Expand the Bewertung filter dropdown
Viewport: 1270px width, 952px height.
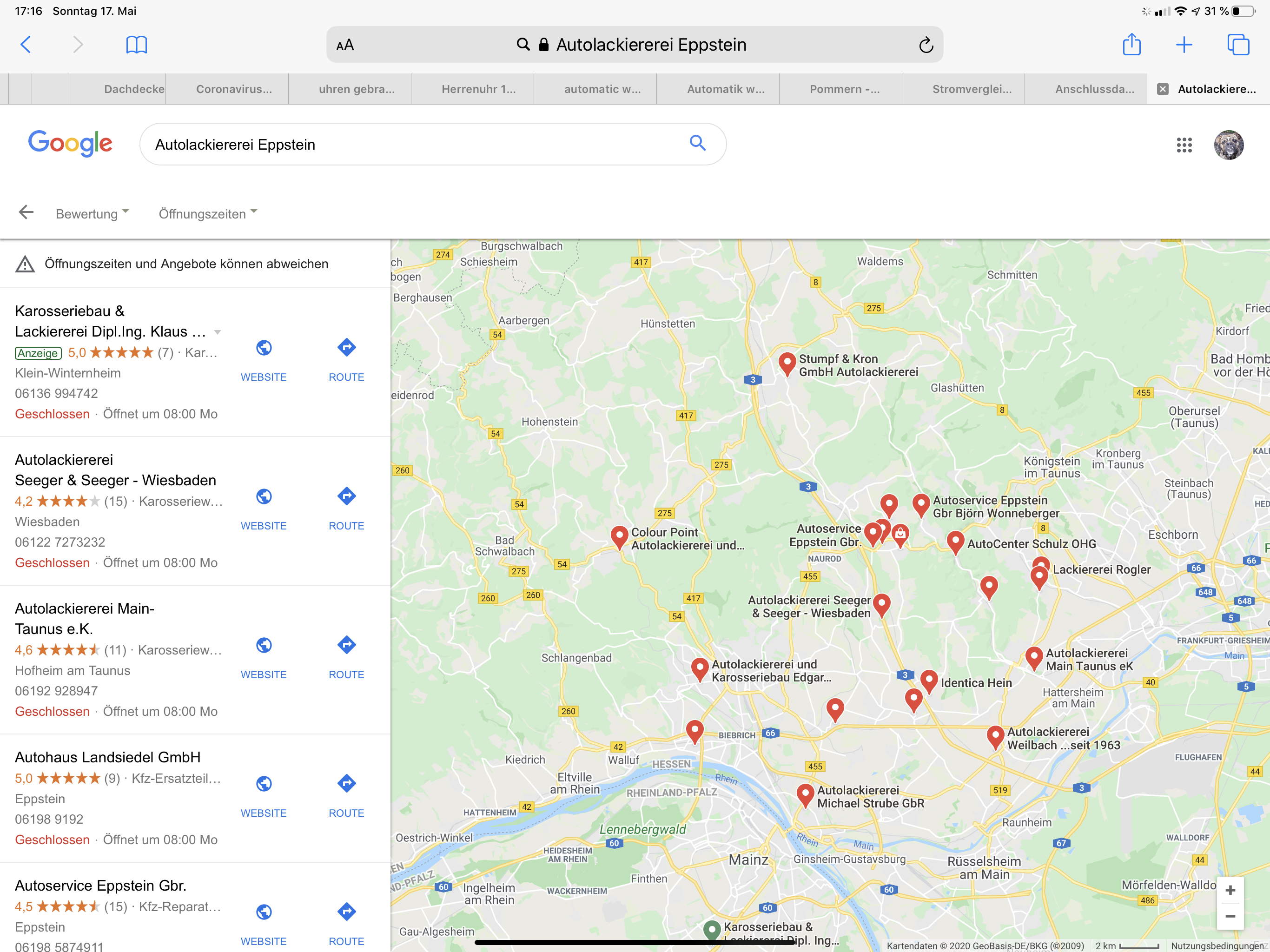(x=93, y=214)
